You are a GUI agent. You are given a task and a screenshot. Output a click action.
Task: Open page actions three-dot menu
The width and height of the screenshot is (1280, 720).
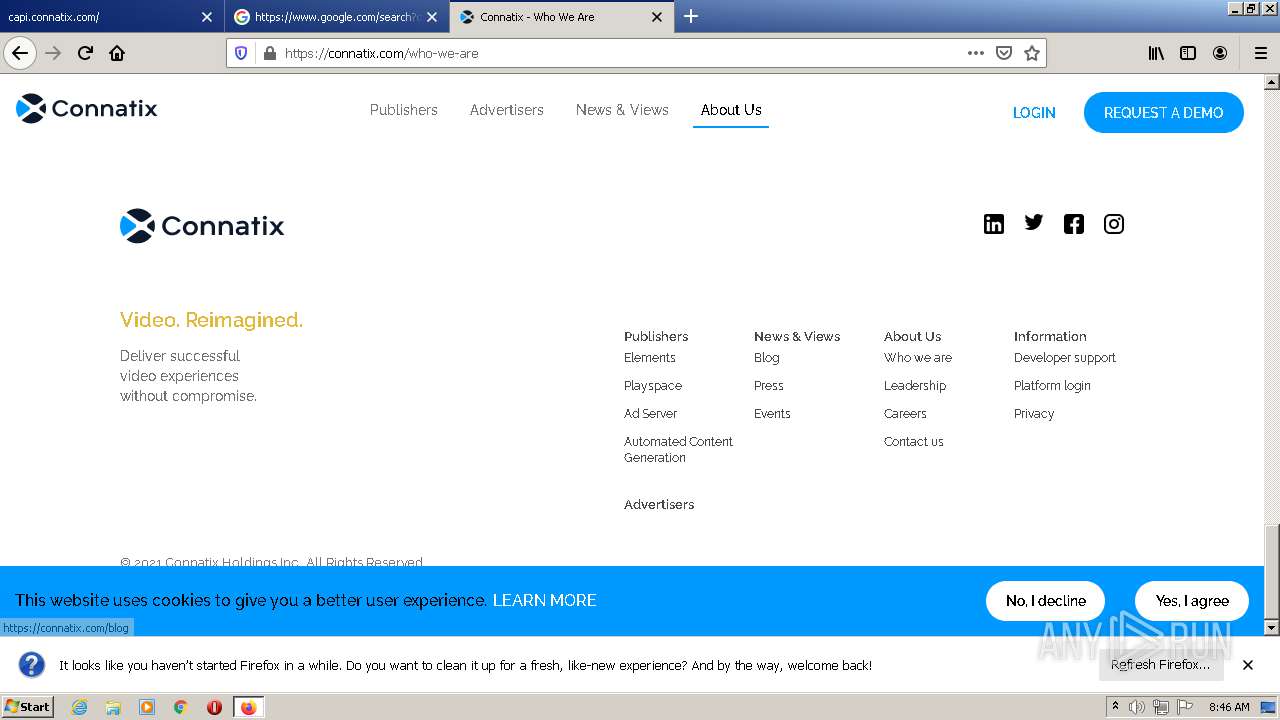[976, 53]
